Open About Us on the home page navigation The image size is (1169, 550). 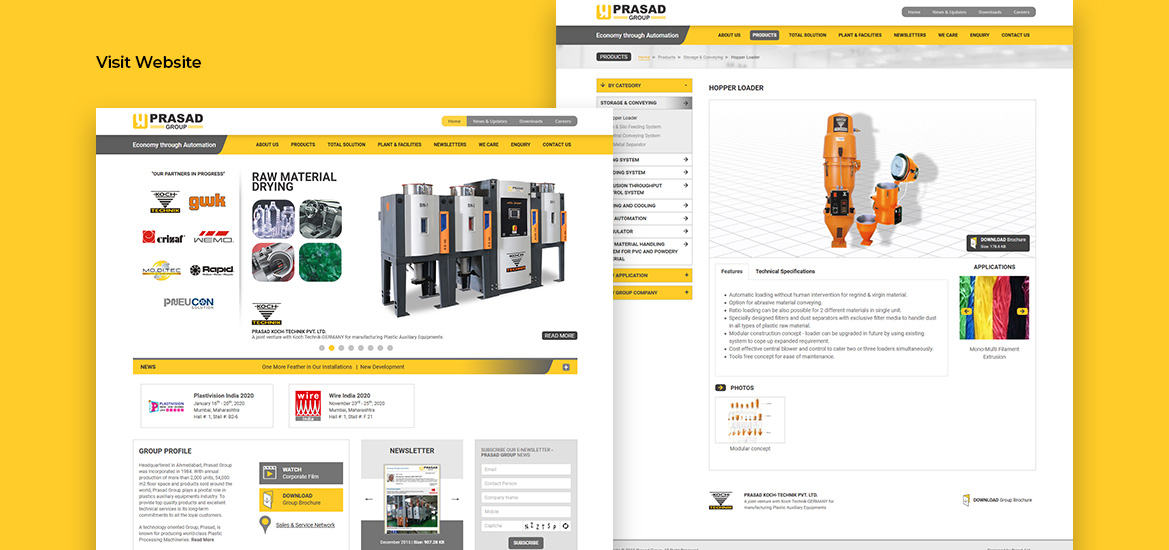click(267, 145)
